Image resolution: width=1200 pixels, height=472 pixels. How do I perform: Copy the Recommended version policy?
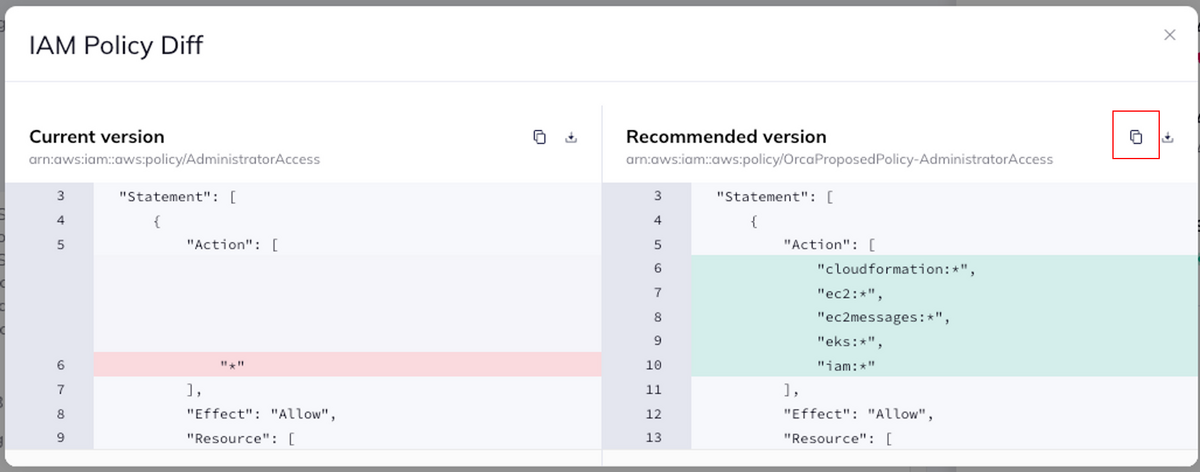(x=1136, y=137)
